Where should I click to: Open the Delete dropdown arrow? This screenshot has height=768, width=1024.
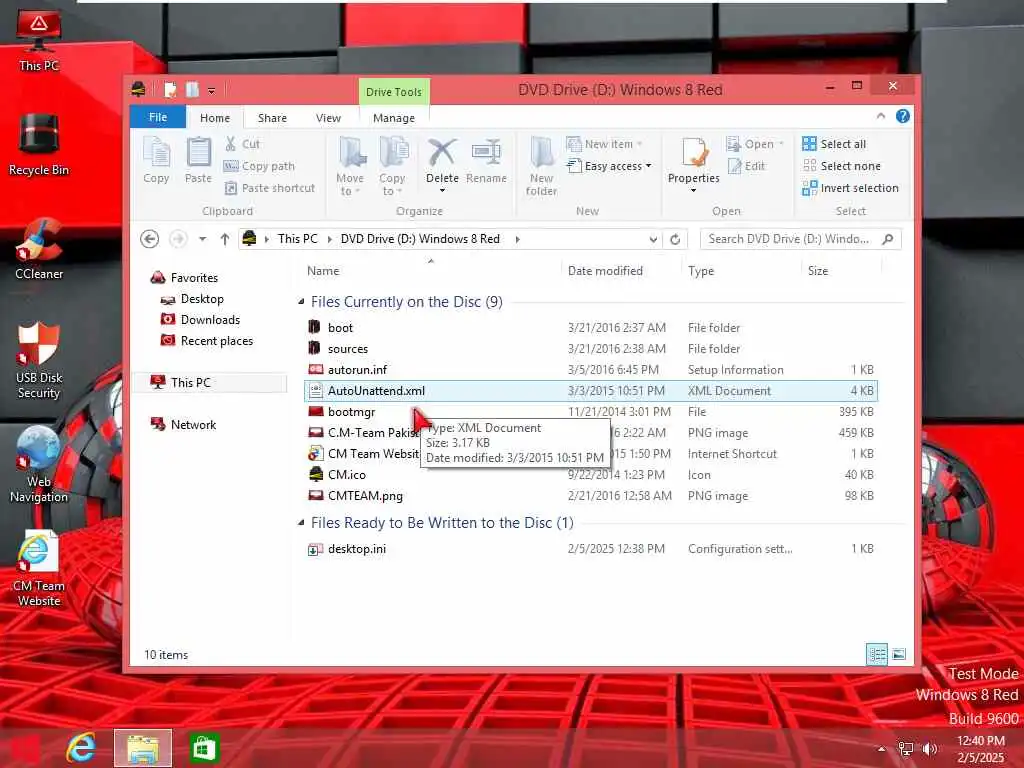[442, 191]
